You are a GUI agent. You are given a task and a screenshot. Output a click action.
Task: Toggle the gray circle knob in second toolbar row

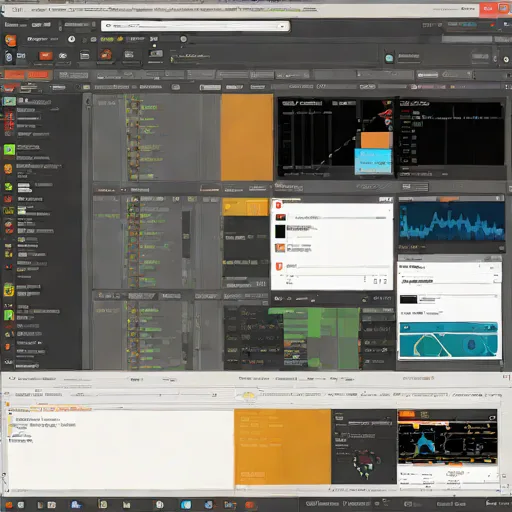click(183, 39)
